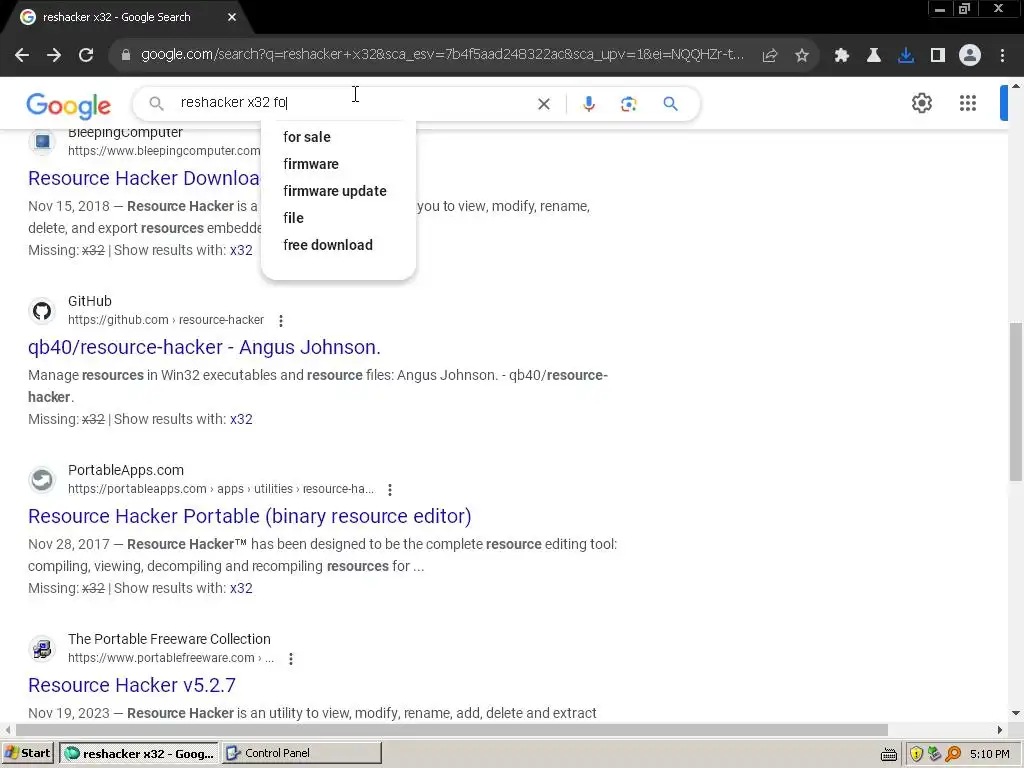Click x32 link under BleepingComputer result
The width and height of the screenshot is (1024, 768).
click(241, 250)
